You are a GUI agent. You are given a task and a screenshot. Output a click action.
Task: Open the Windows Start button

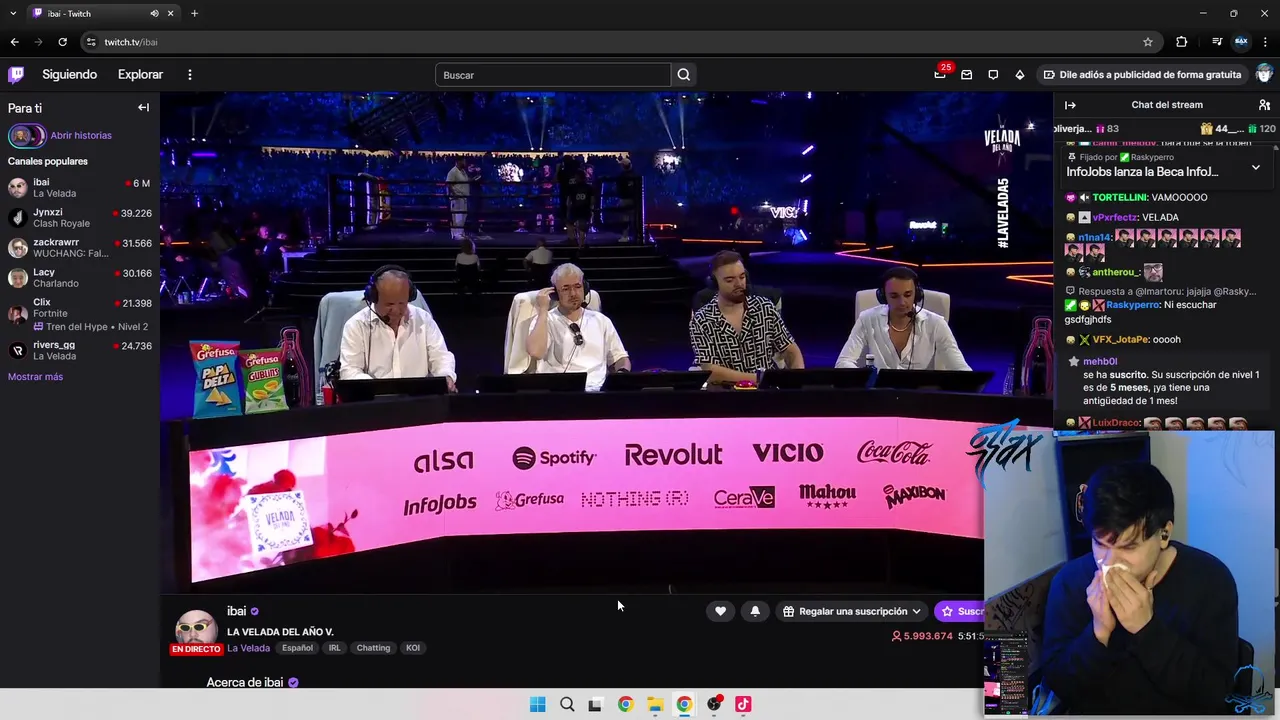click(x=537, y=704)
